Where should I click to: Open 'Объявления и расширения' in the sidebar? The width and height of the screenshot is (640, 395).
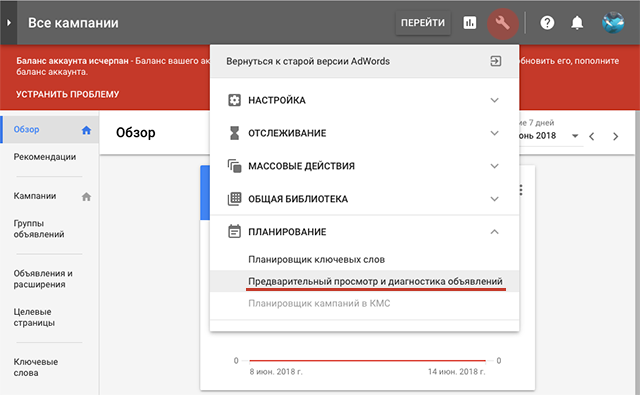click(x=43, y=279)
